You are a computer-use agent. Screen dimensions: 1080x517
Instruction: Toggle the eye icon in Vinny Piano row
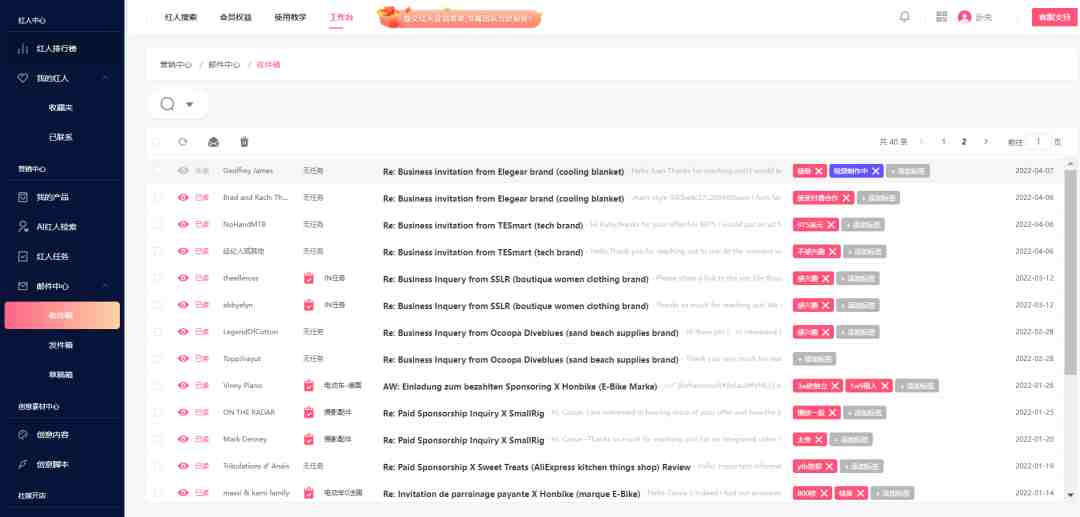click(183, 386)
